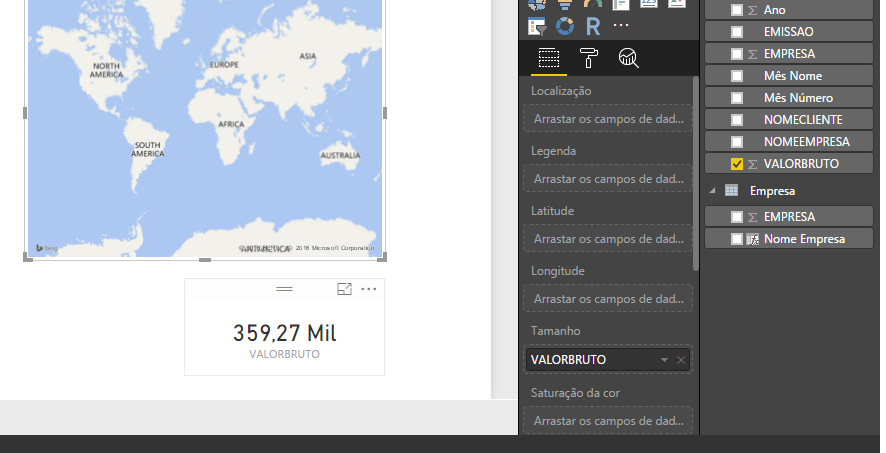The image size is (886, 453).
Task: Switch to the Fields well tab
Action: [549, 58]
